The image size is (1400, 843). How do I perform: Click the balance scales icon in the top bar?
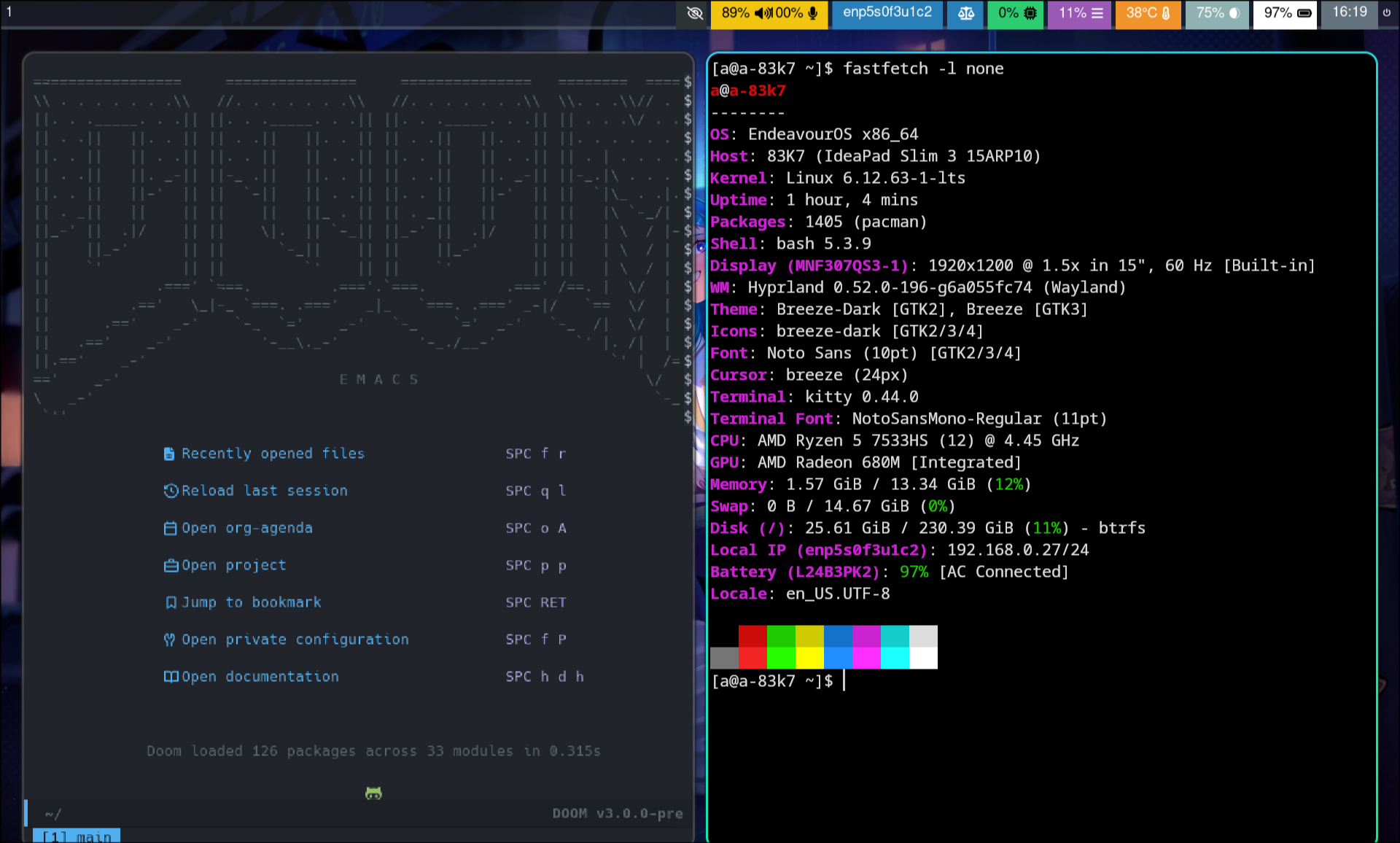tap(965, 13)
